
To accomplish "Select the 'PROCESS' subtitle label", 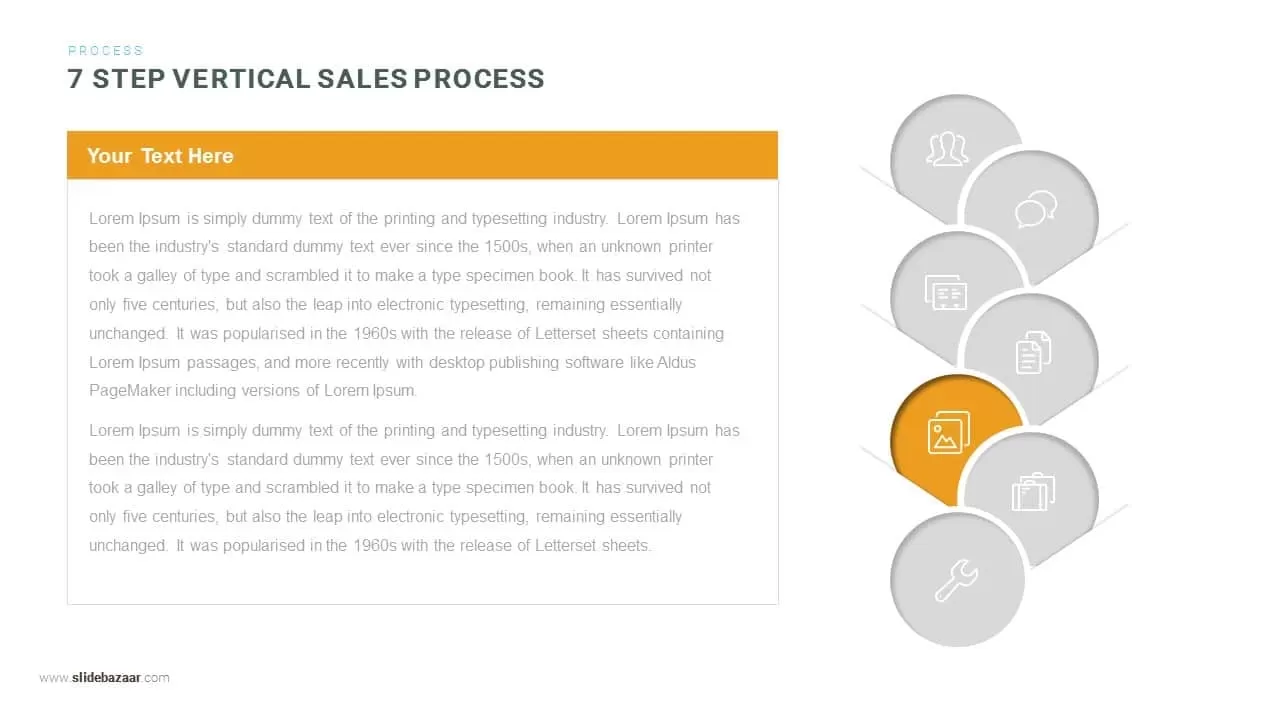I will (x=106, y=50).
